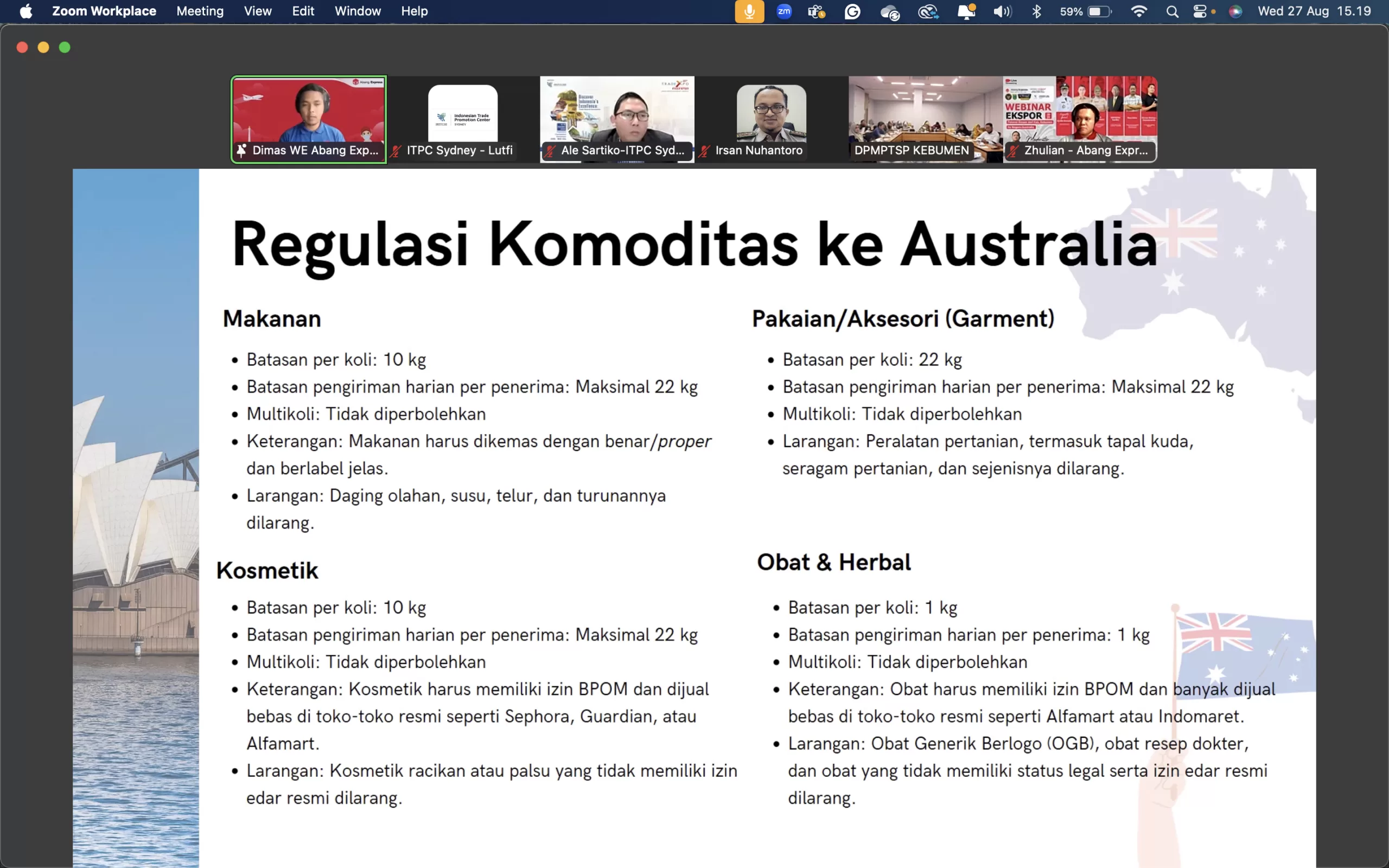Image resolution: width=1389 pixels, height=868 pixels.
Task: Open the volume control icon
Action: (1002, 11)
